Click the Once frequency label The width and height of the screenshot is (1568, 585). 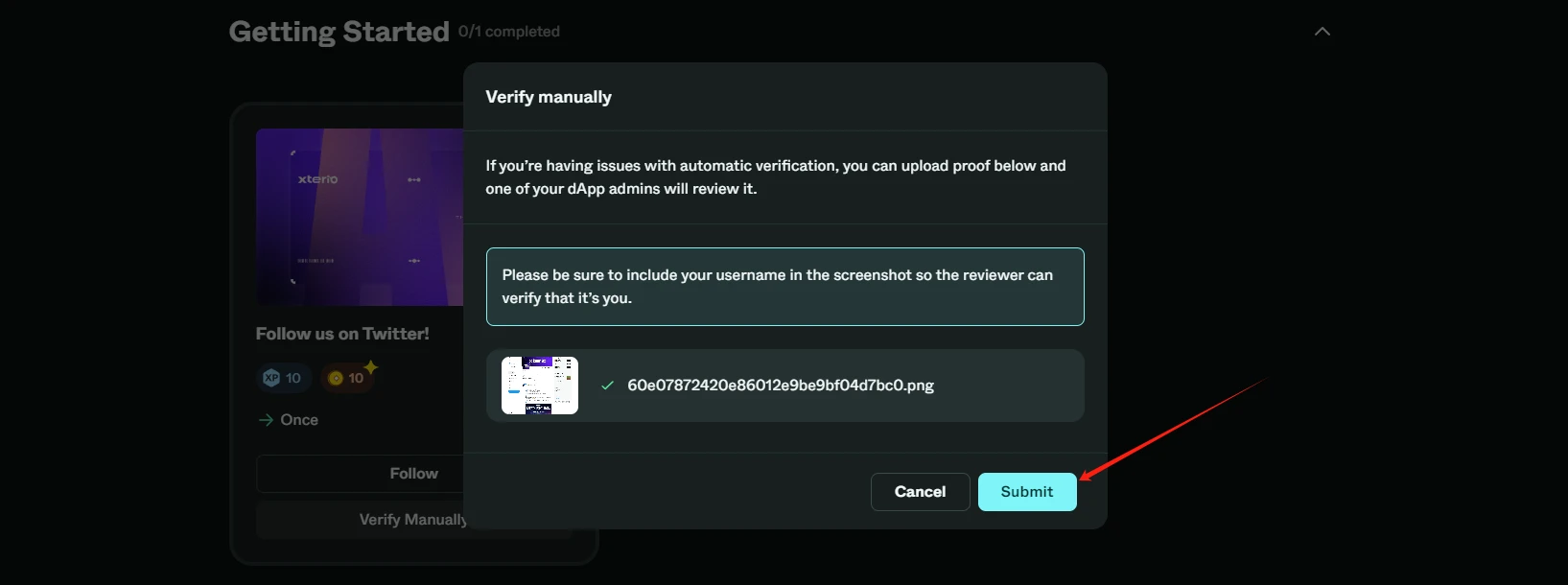click(x=299, y=420)
